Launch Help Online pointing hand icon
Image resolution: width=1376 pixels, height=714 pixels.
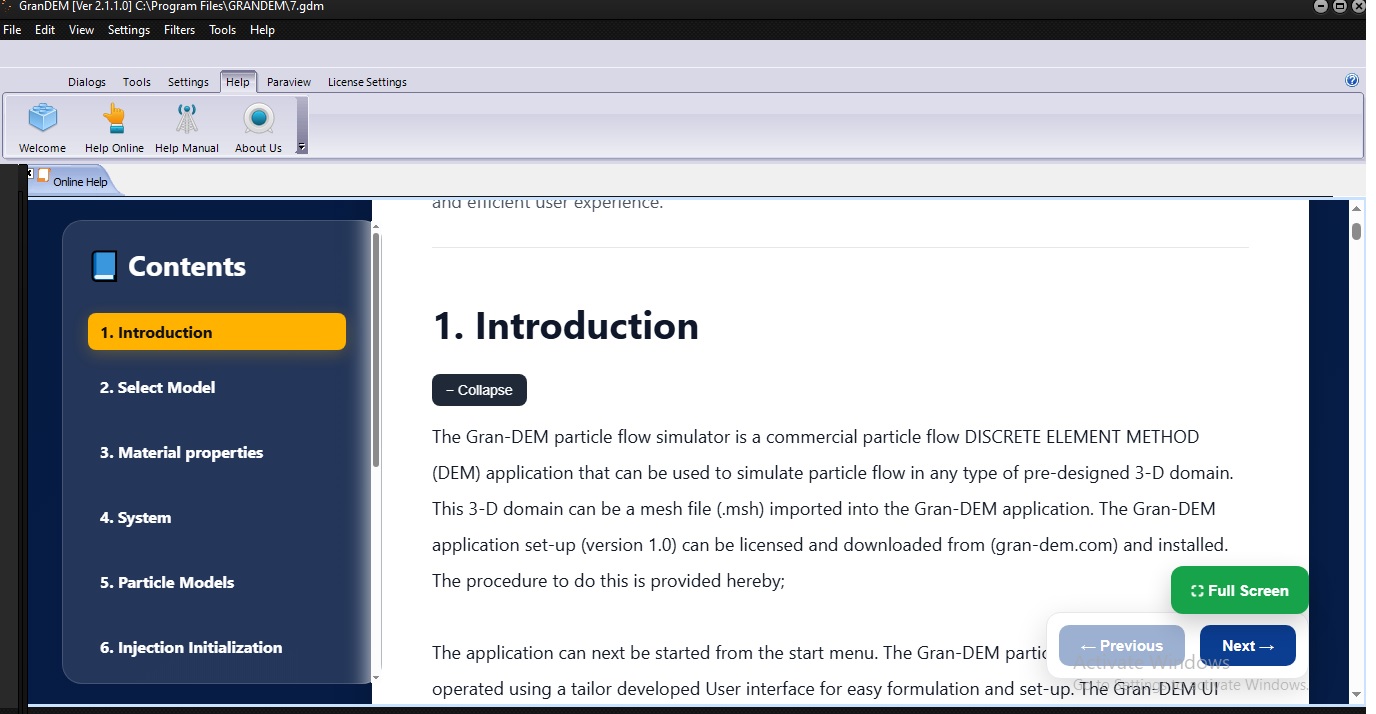coord(114,119)
